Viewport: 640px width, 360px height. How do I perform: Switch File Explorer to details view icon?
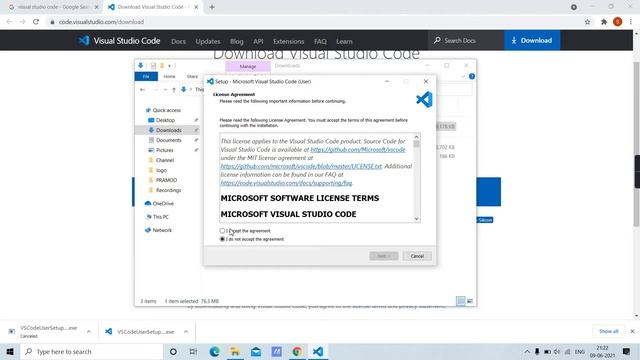coord(460,301)
